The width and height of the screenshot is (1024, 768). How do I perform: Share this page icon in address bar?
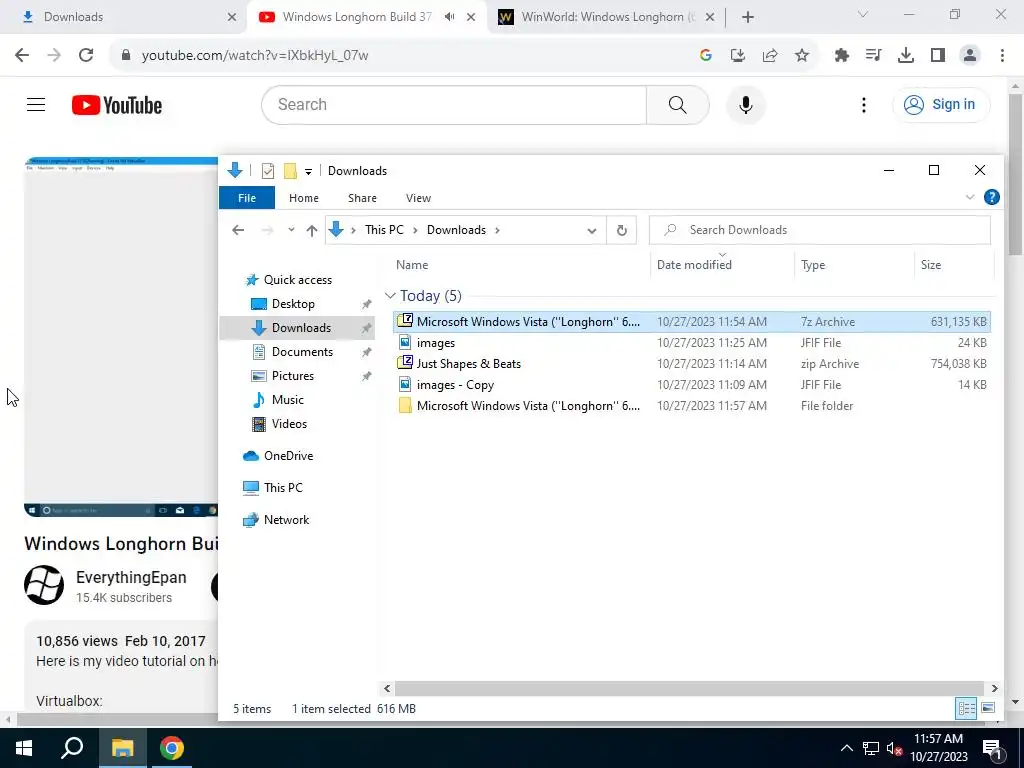(x=770, y=56)
